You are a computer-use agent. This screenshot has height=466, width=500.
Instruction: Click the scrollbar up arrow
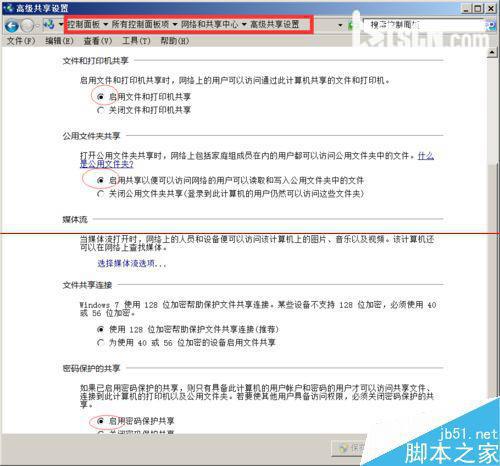pos(492,52)
